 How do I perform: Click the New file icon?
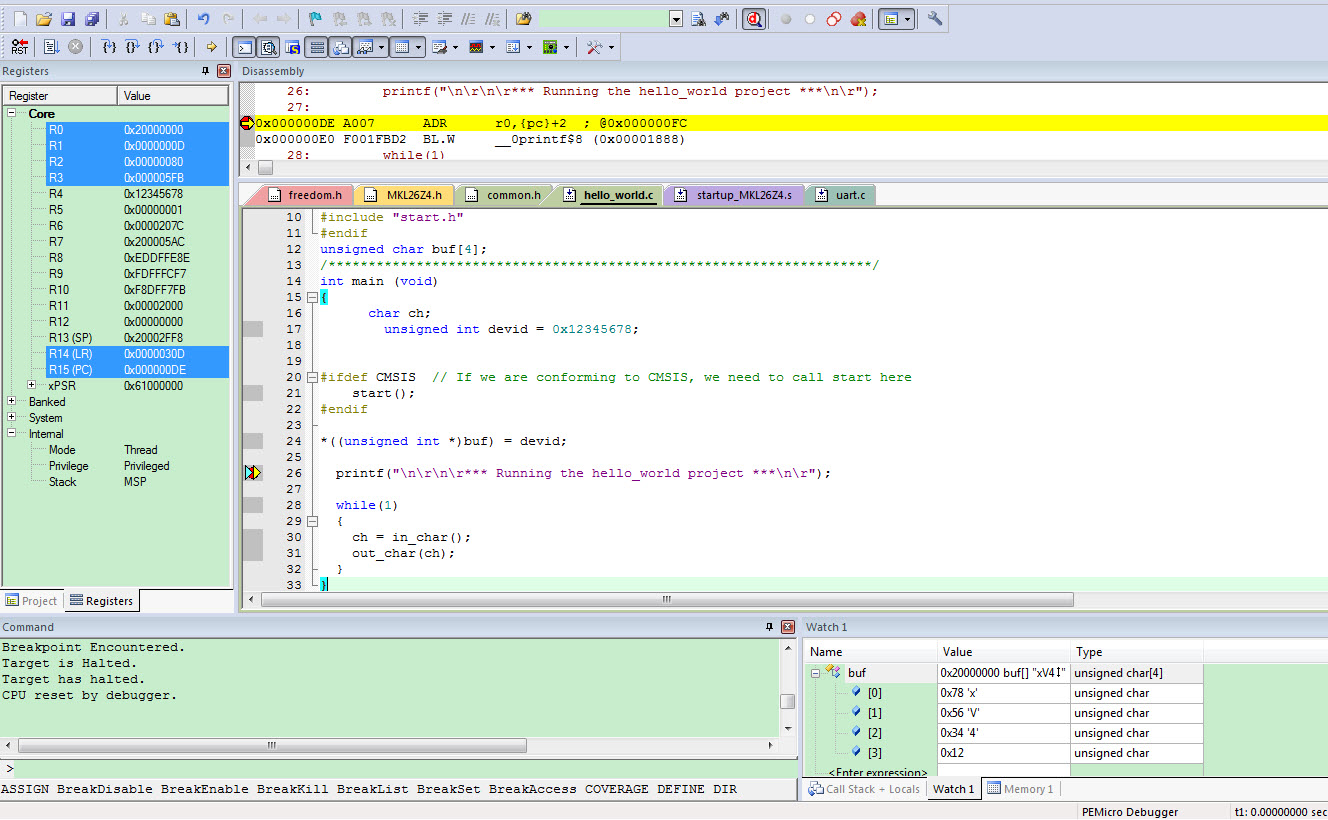click(x=20, y=19)
